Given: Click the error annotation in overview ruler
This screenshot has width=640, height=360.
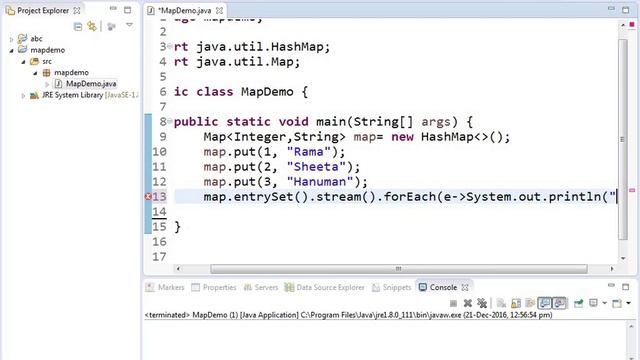Looking at the screenshot, I should tap(632, 190).
